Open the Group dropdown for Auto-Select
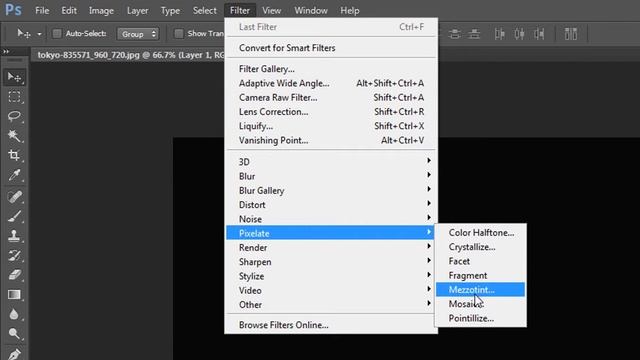 (138, 34)
